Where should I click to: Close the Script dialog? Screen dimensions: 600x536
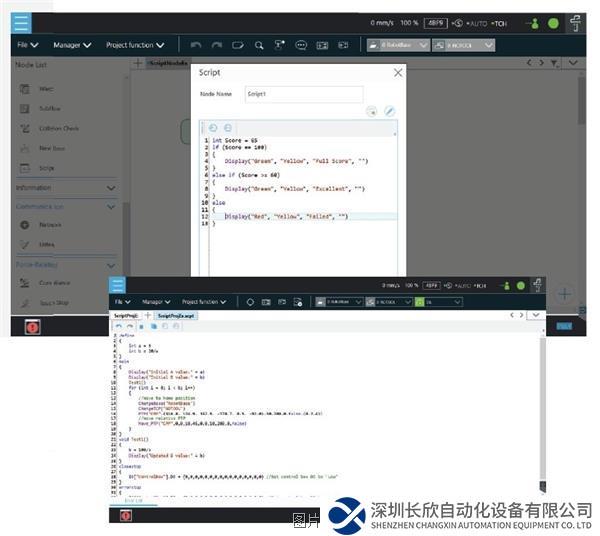[398, 73]
